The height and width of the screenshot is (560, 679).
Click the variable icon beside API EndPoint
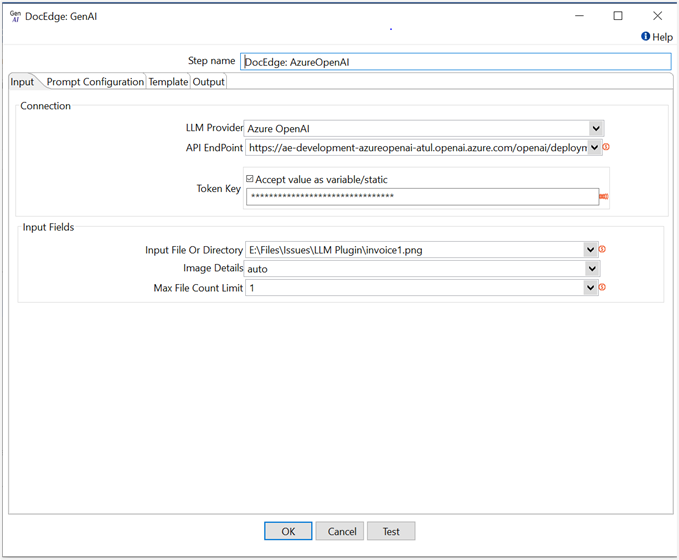[x=606, y=148]
